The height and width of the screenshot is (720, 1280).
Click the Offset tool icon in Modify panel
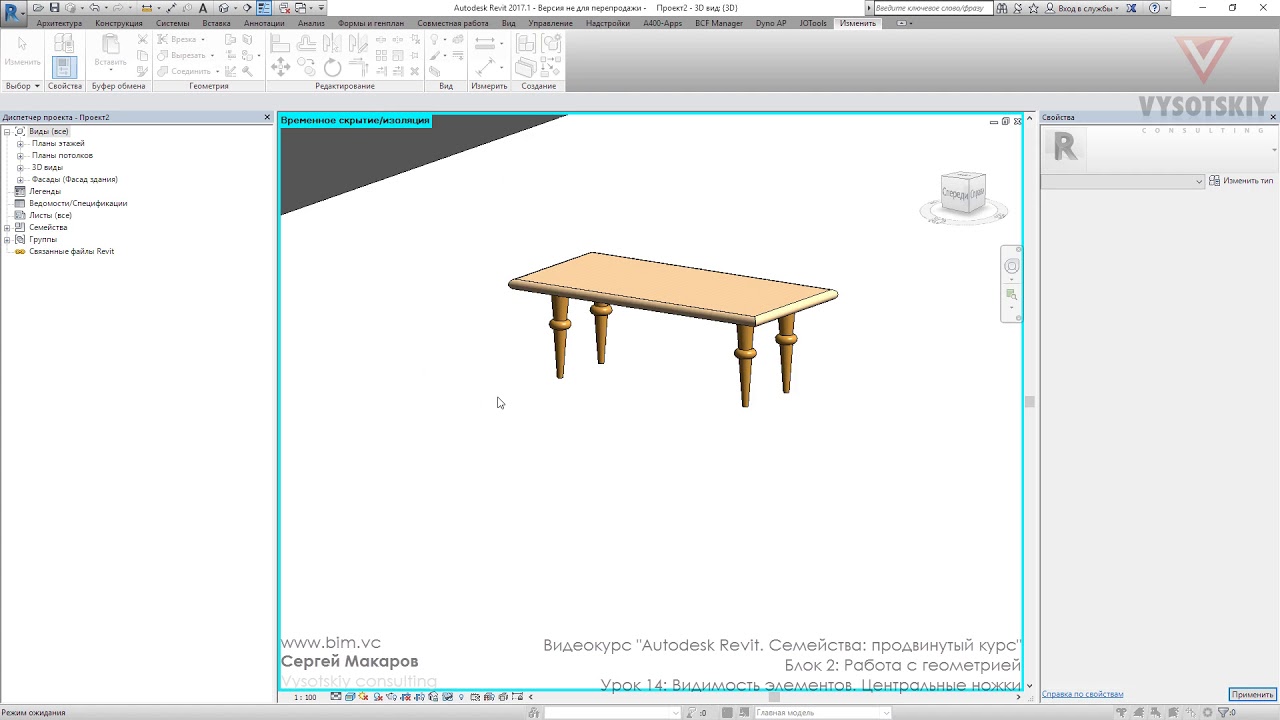pyautogui.click(x=307, y=42)
